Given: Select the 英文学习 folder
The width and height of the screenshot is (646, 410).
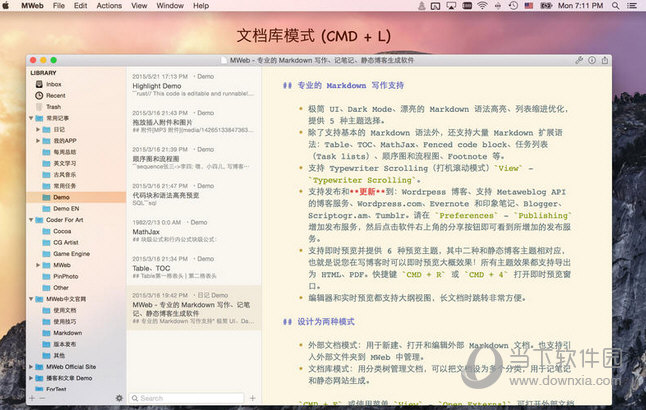Looking at the screenshot, I should pyautogui.click(x=64, y=164).
